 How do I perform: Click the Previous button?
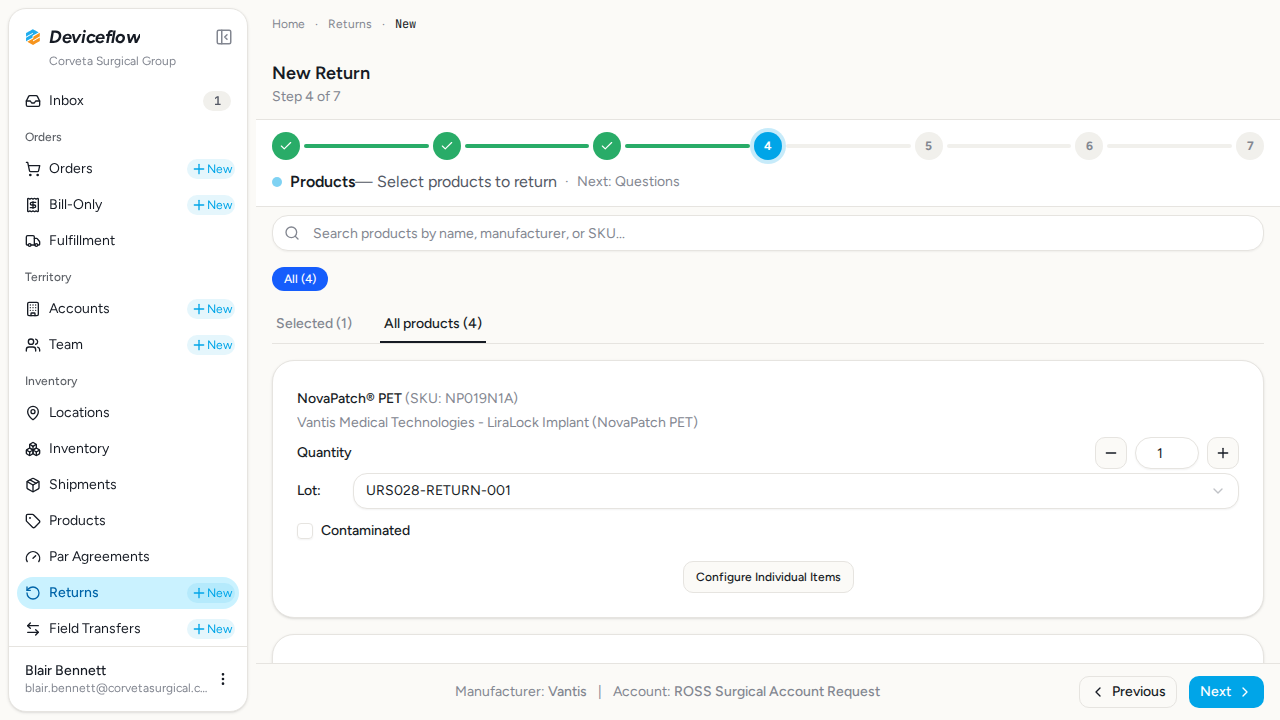click(x=1128, y=692)
